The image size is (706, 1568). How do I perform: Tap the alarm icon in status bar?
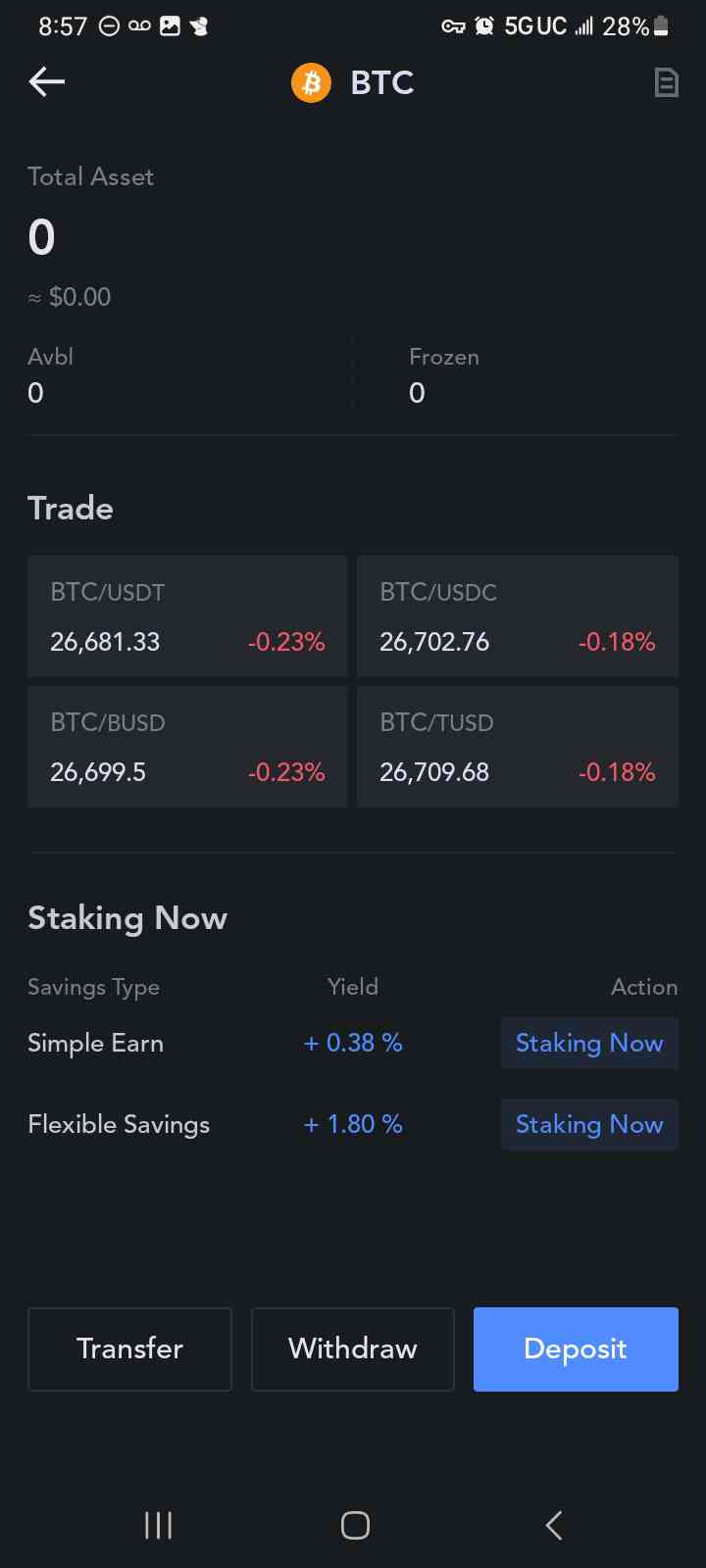pyautogui.click(x=483, y=26)
